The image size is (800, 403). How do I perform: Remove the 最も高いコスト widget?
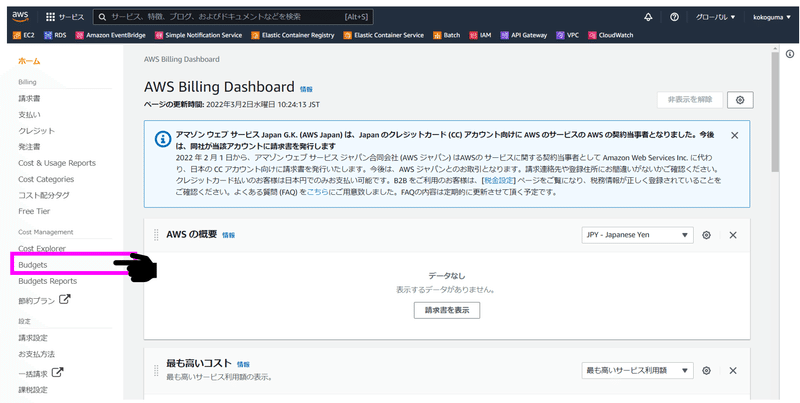(733, 371)
